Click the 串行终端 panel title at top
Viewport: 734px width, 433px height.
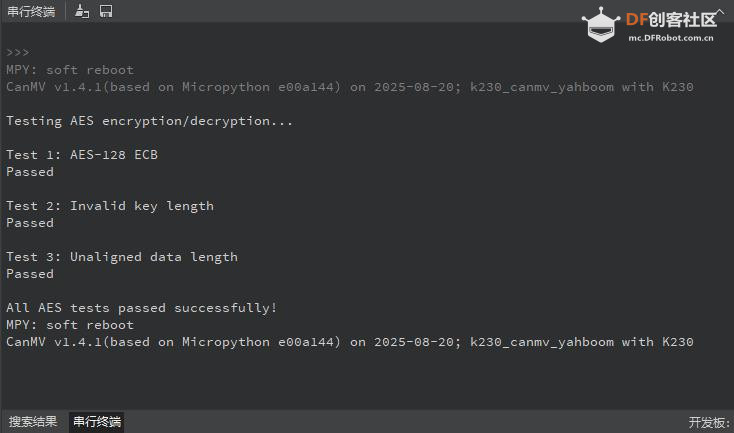31,11
